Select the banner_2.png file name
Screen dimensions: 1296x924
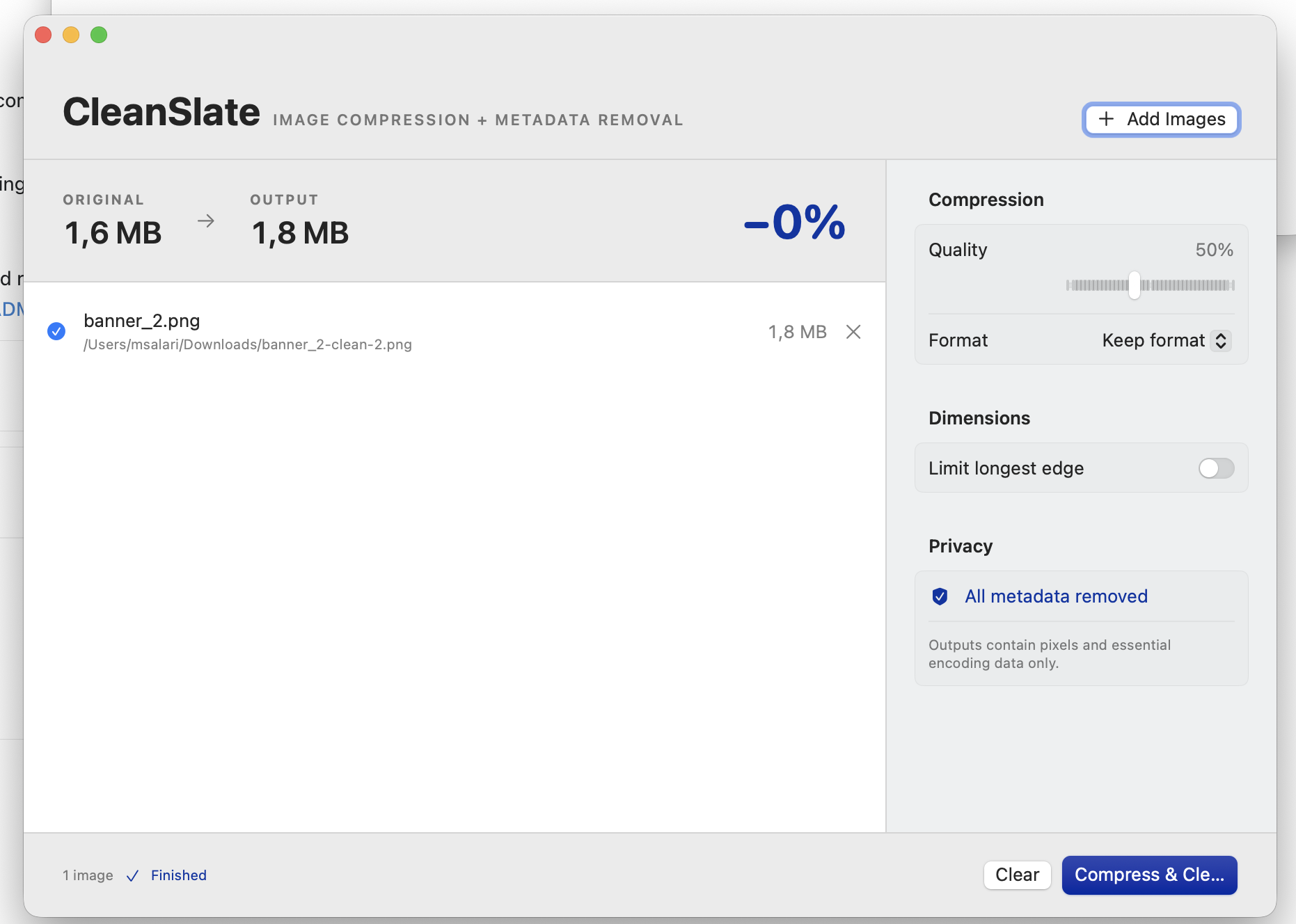142,321
